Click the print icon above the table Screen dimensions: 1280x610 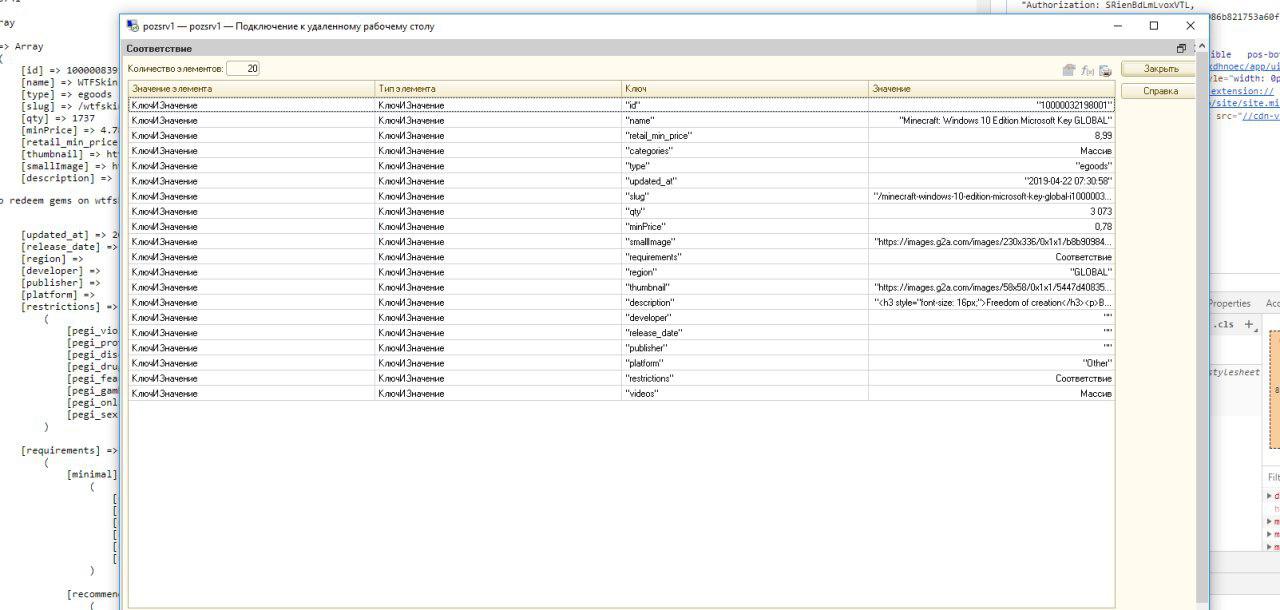click(1105, 70)
